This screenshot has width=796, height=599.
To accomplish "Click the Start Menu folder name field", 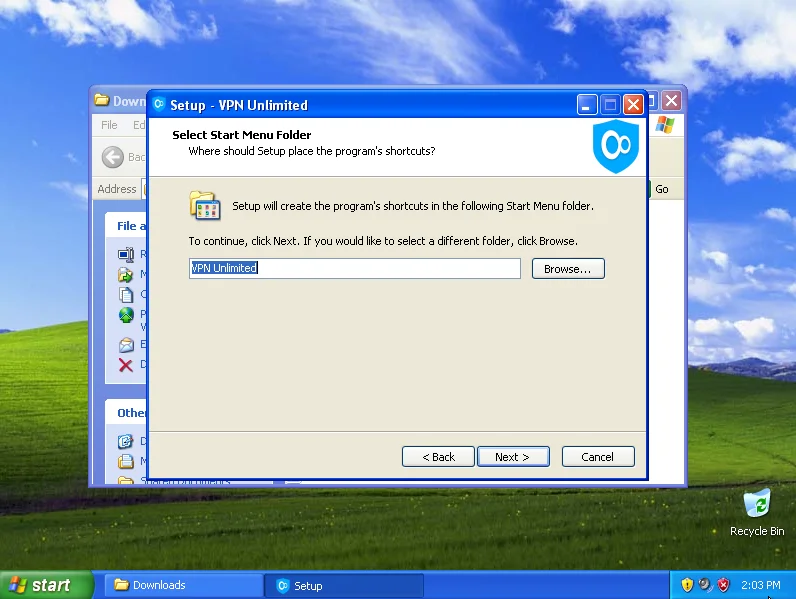I will pyautogui.click(x=355, y=268).
